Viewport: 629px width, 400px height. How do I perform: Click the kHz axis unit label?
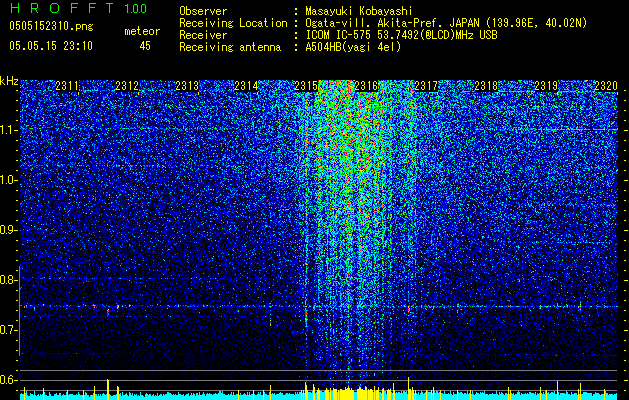coord(9,81)
